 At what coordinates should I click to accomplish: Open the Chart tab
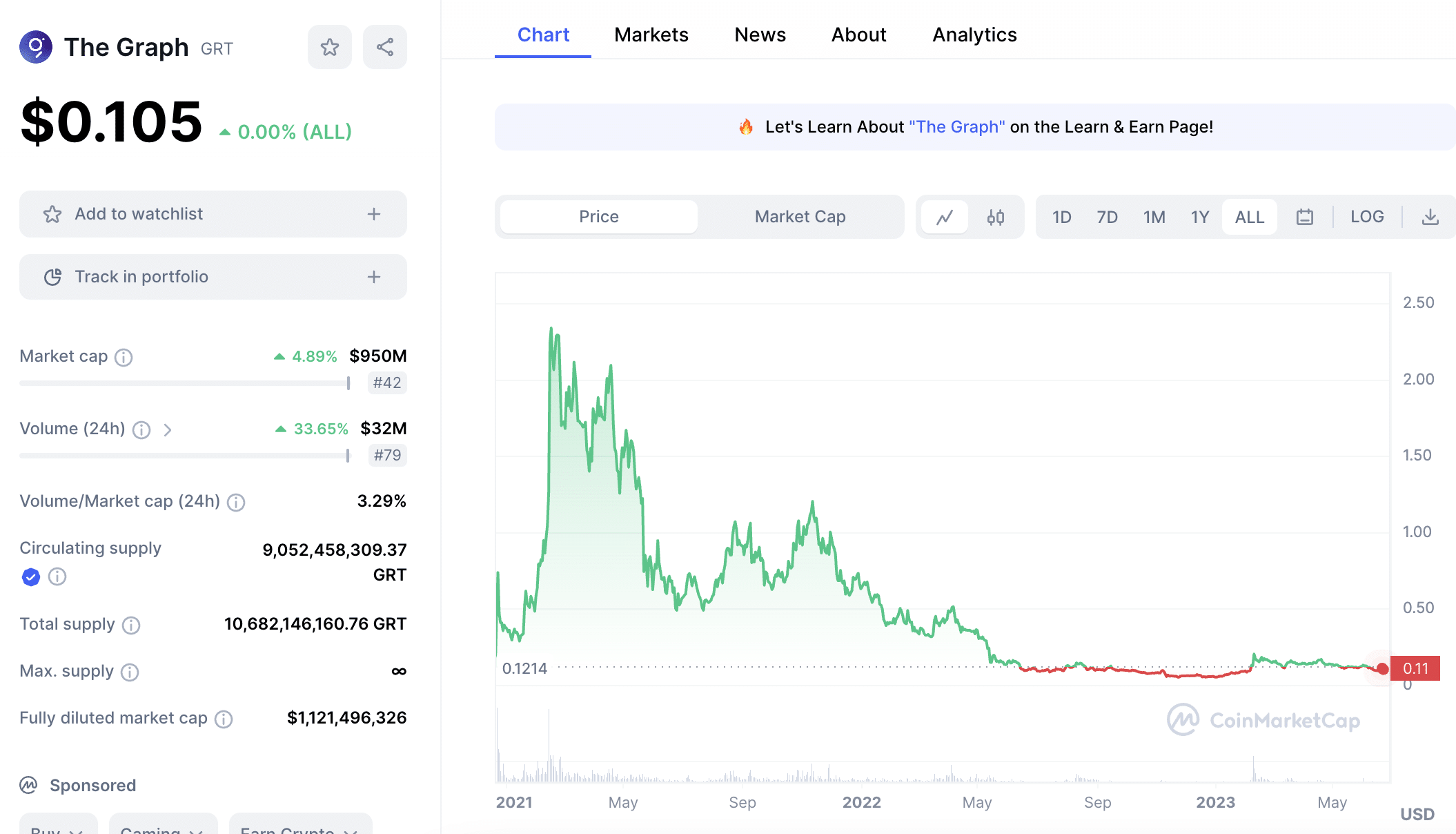tap(543, 35)
